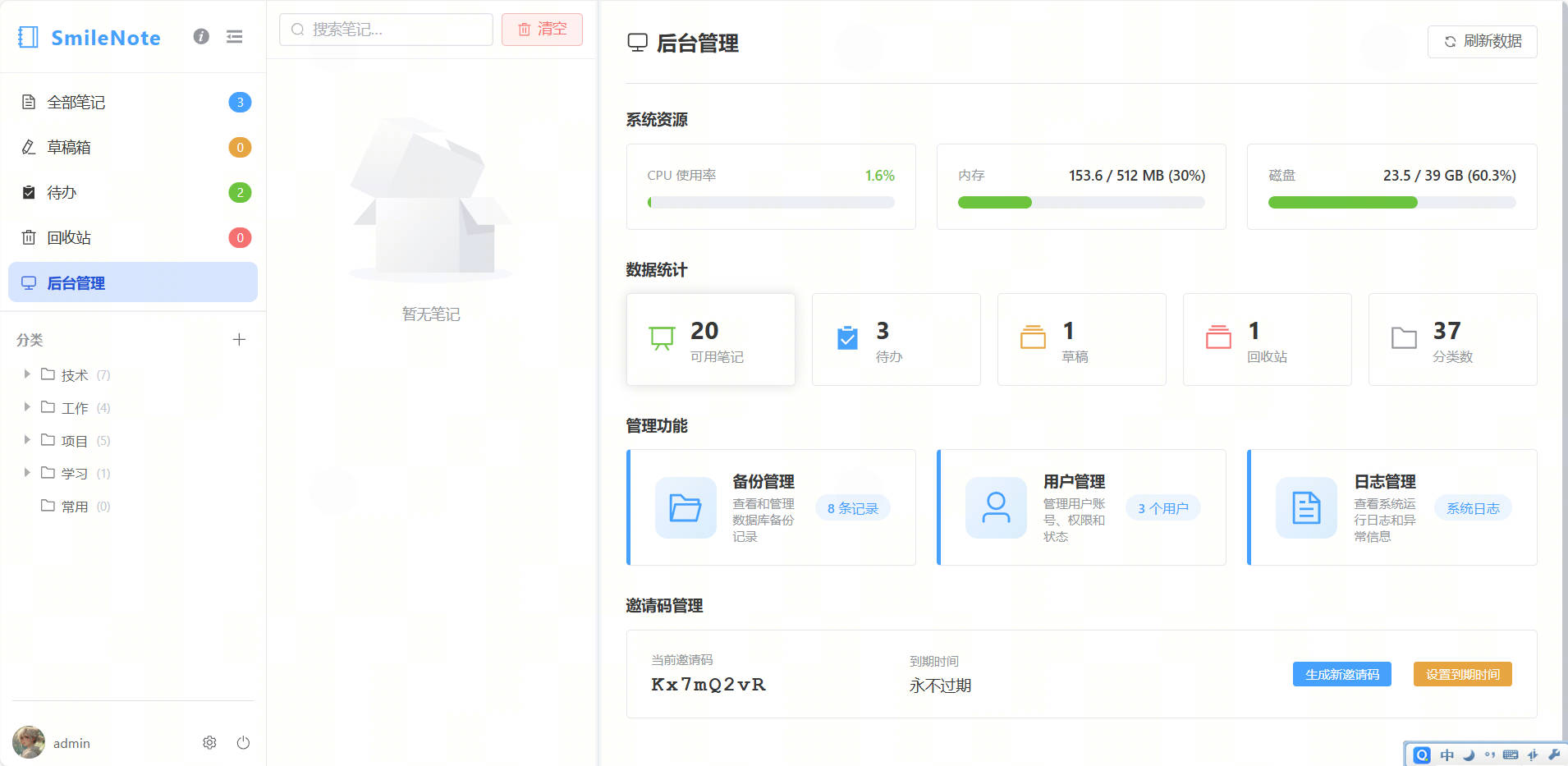Open 全部笔记 in the sidebar

tap(133, 102)
